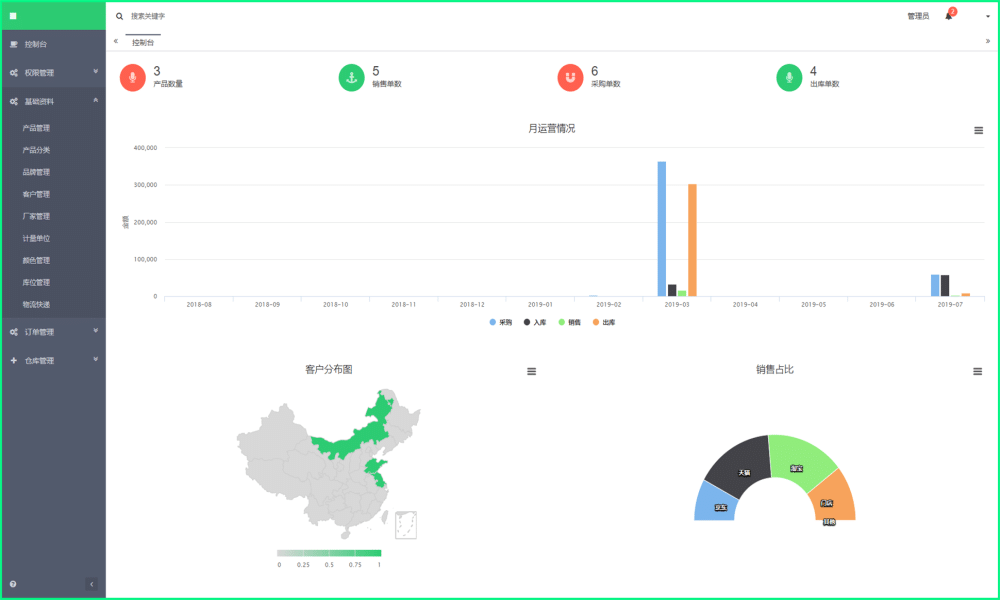Click the gears icon beside 权限管理

[x=13, y=73]
